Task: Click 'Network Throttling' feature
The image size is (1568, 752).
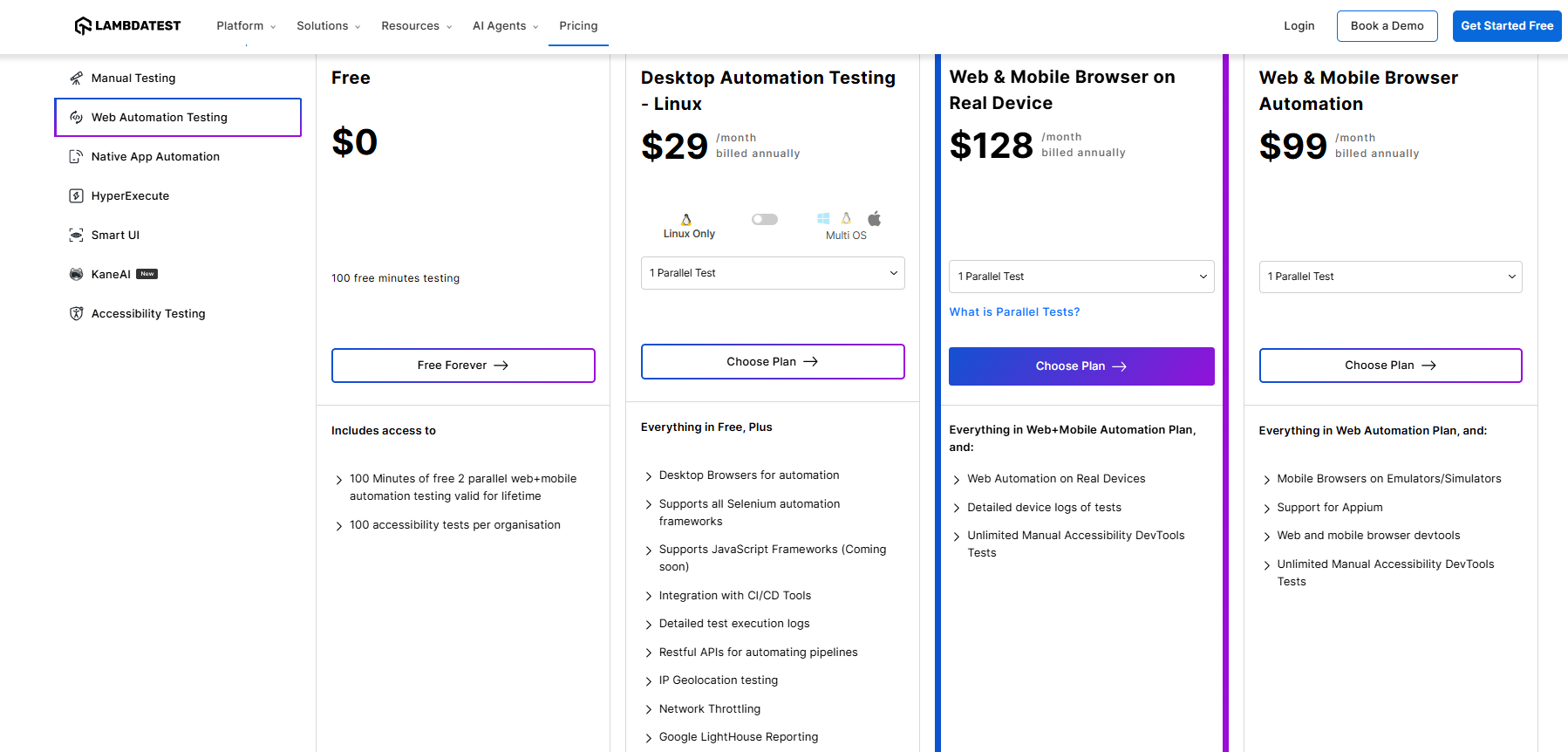Action: click(x=710, y=709)
